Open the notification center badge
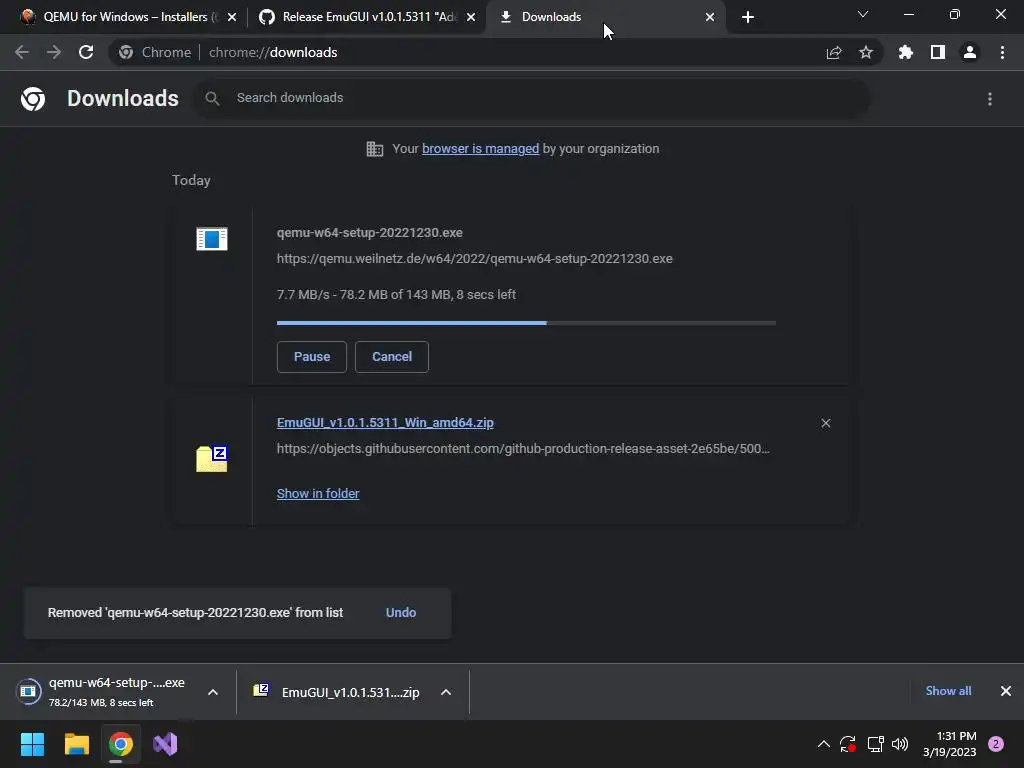The height and width of the screenshot is (768, 1024). [x=996, y=744]
